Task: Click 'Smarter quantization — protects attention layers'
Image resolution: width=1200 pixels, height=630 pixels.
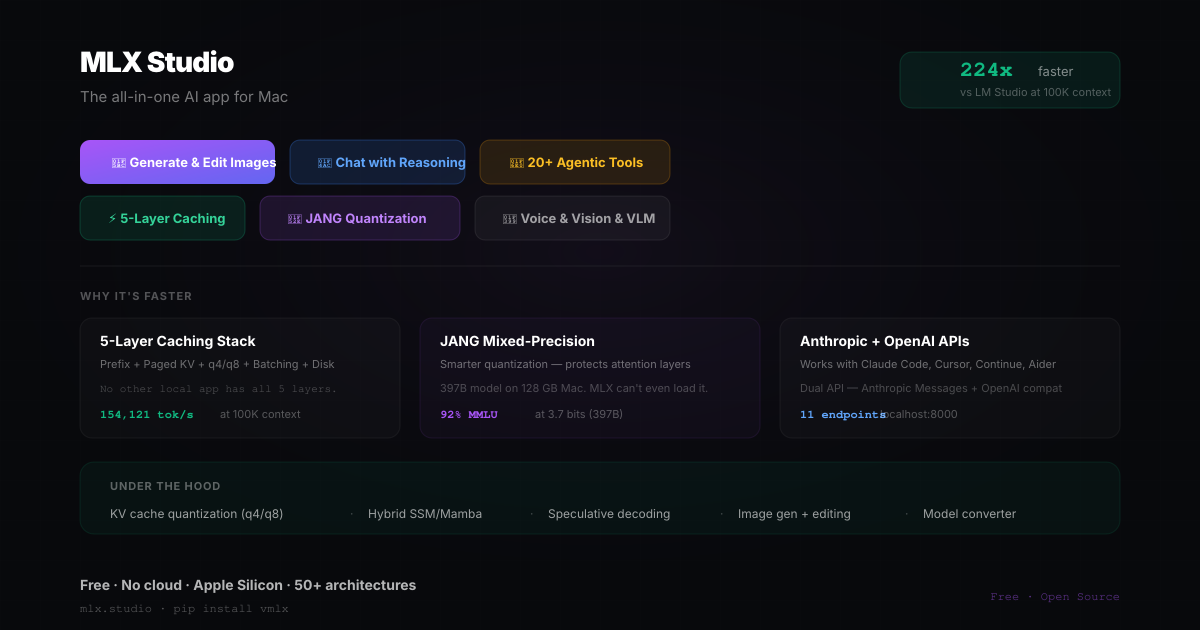Action: pyautogui.click(x=565, y=364)
